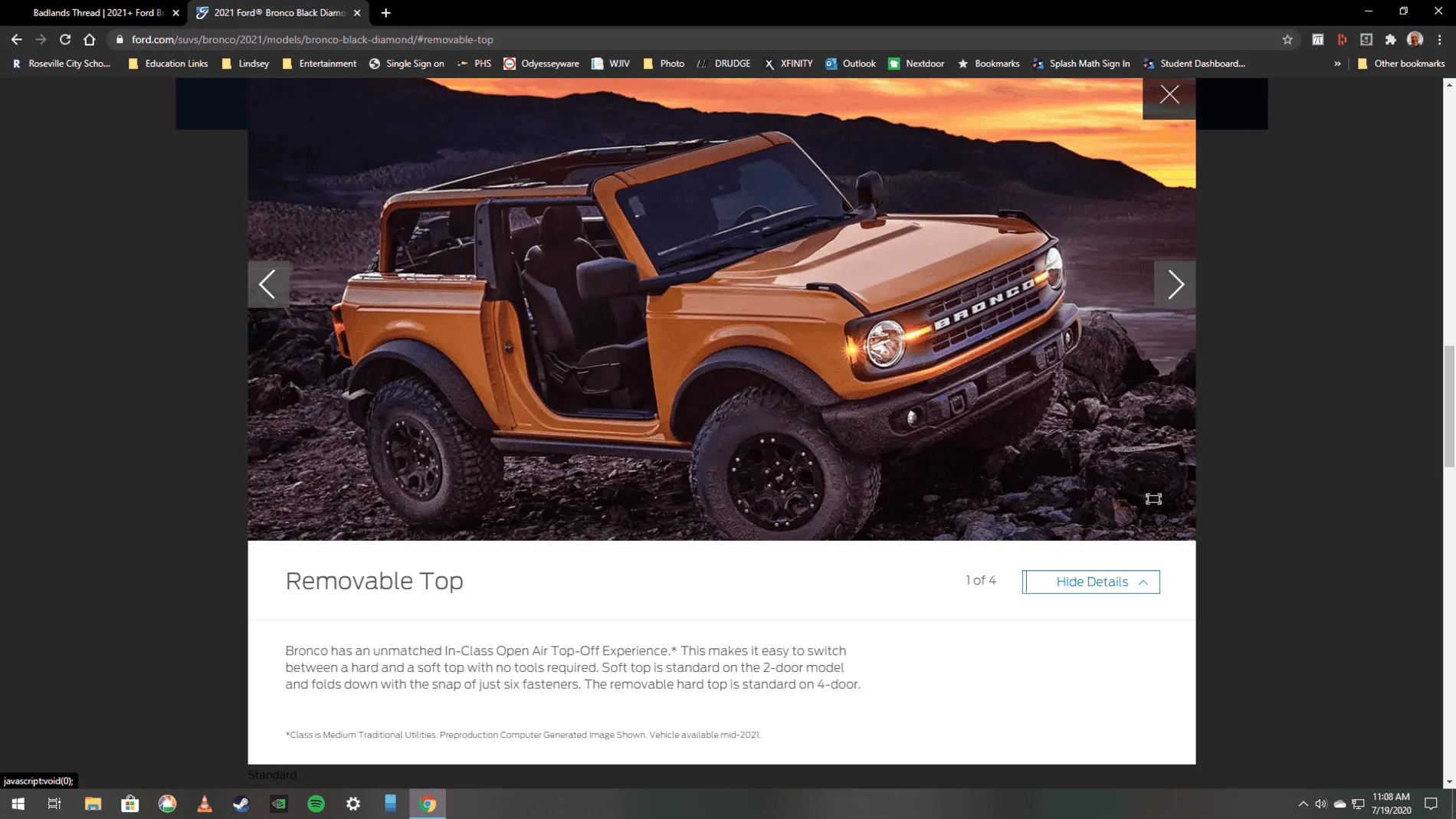This screenshot has width=1456, height=819.
Task: Open Chrome extensions puzzle icon
Action: click(1391, 39)
